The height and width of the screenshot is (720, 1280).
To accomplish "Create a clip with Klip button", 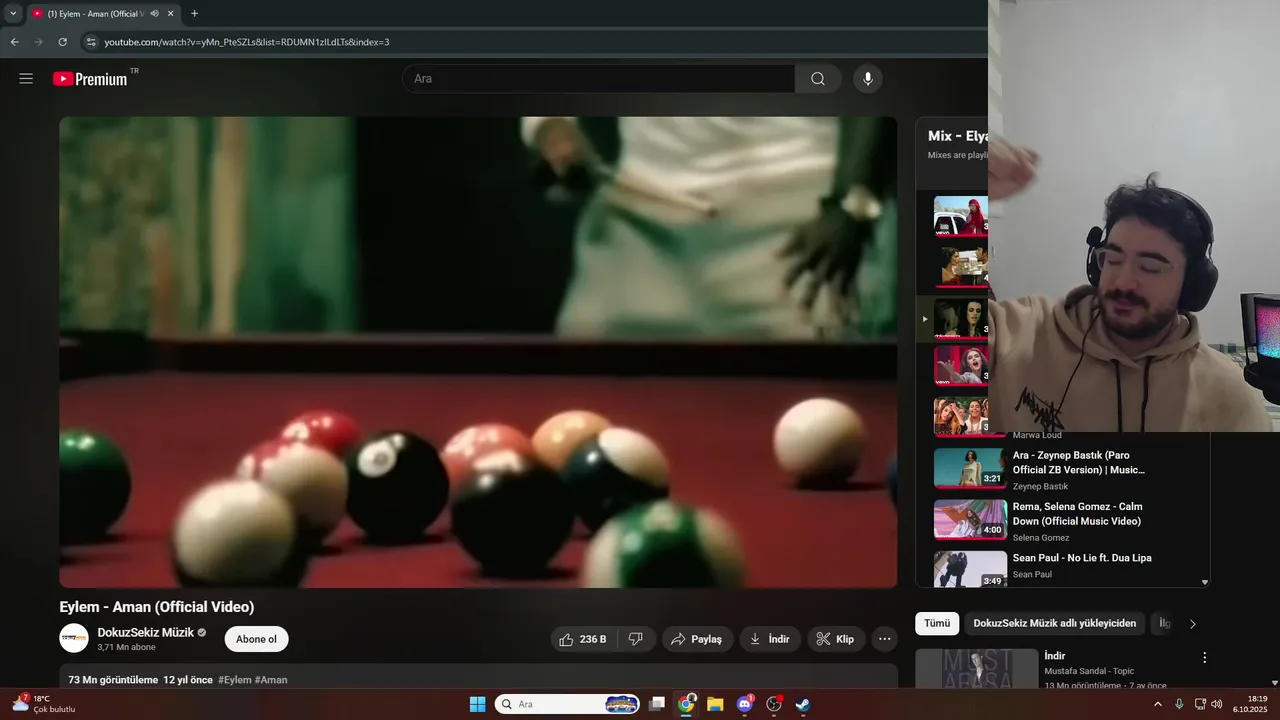I will tap(835, 639).
